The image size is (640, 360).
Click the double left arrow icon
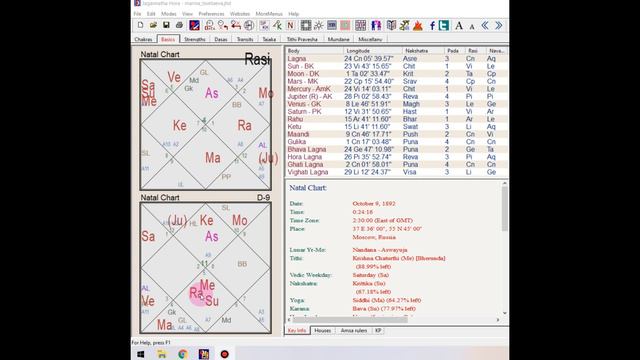(485, 25)
